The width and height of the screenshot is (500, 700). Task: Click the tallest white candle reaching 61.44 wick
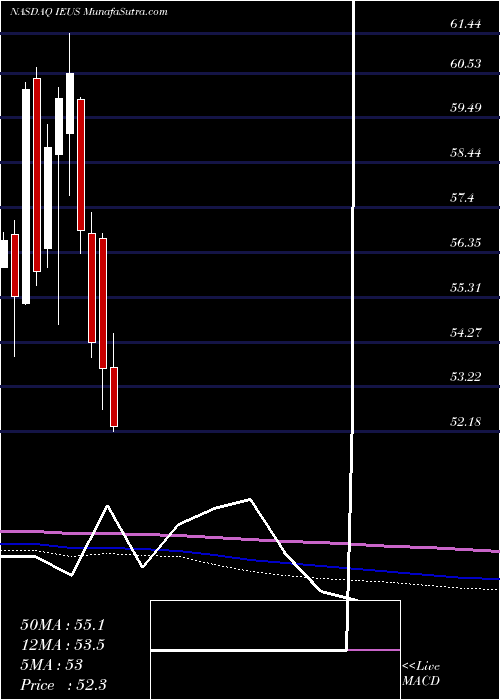(x=70, y=103)
